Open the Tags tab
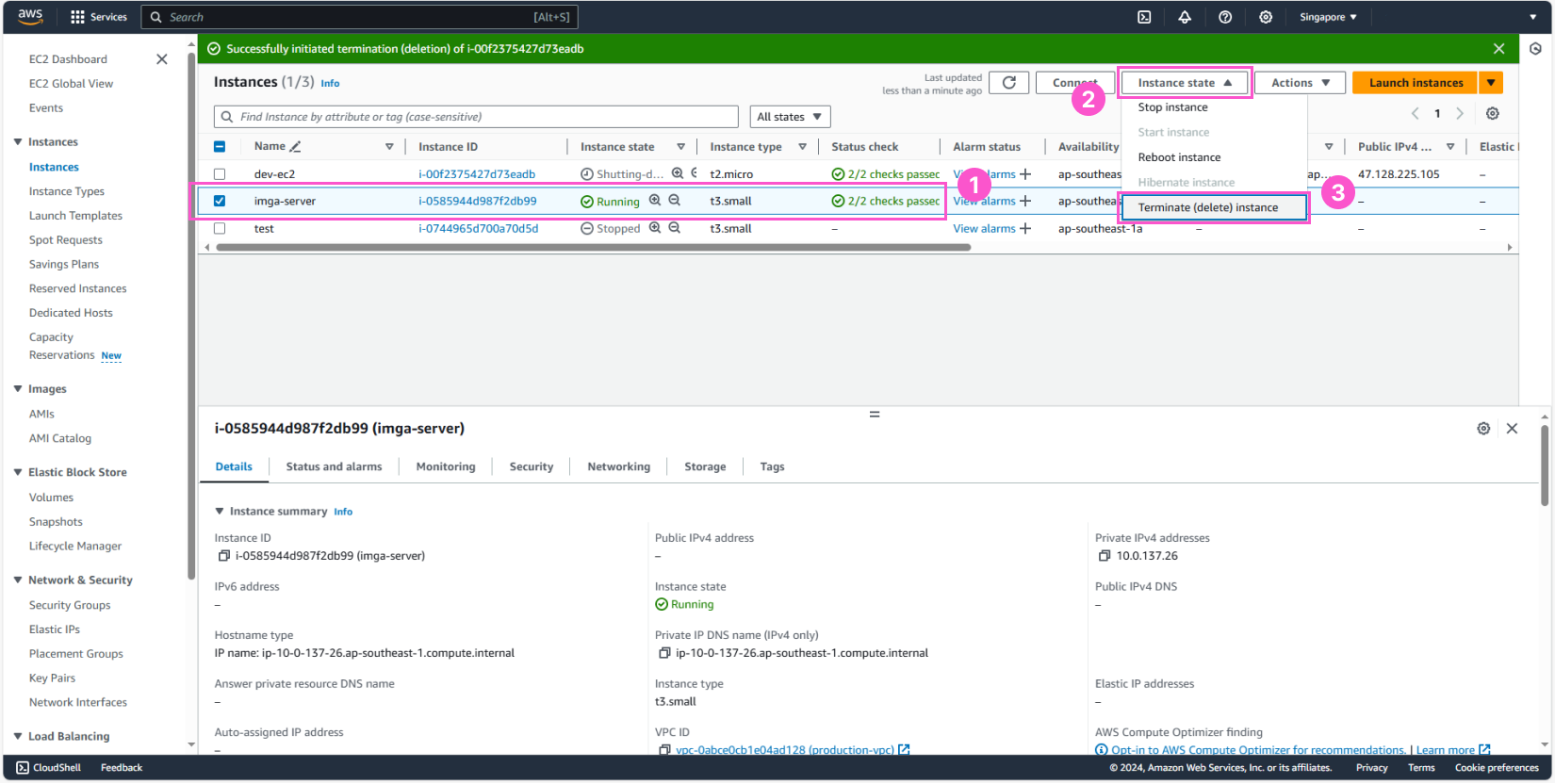 point(772,466)
